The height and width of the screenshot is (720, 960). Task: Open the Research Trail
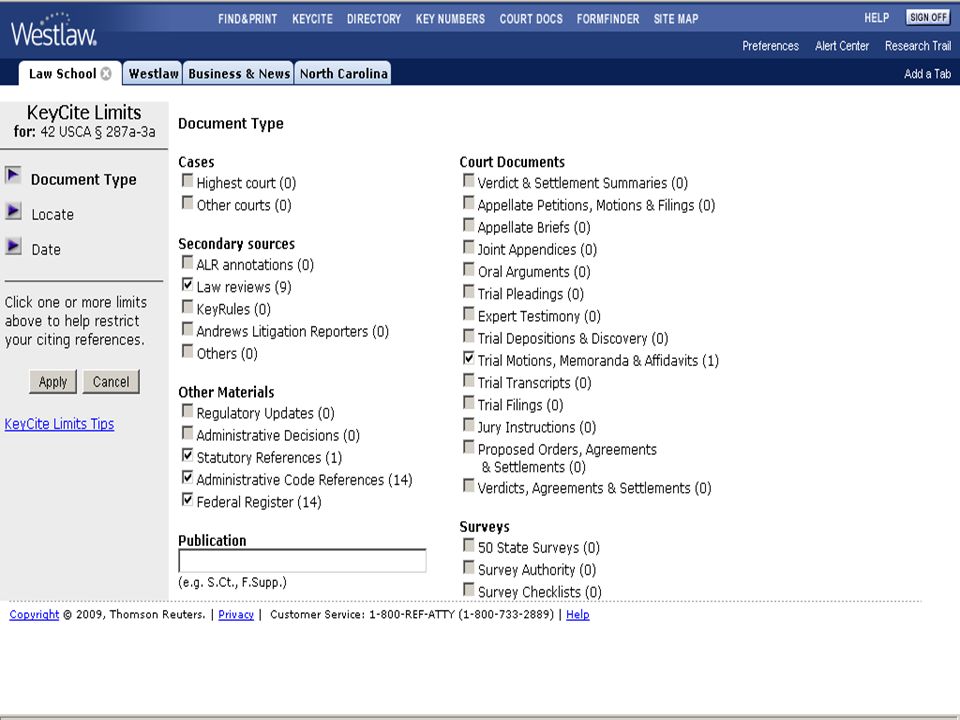point(918,46)
